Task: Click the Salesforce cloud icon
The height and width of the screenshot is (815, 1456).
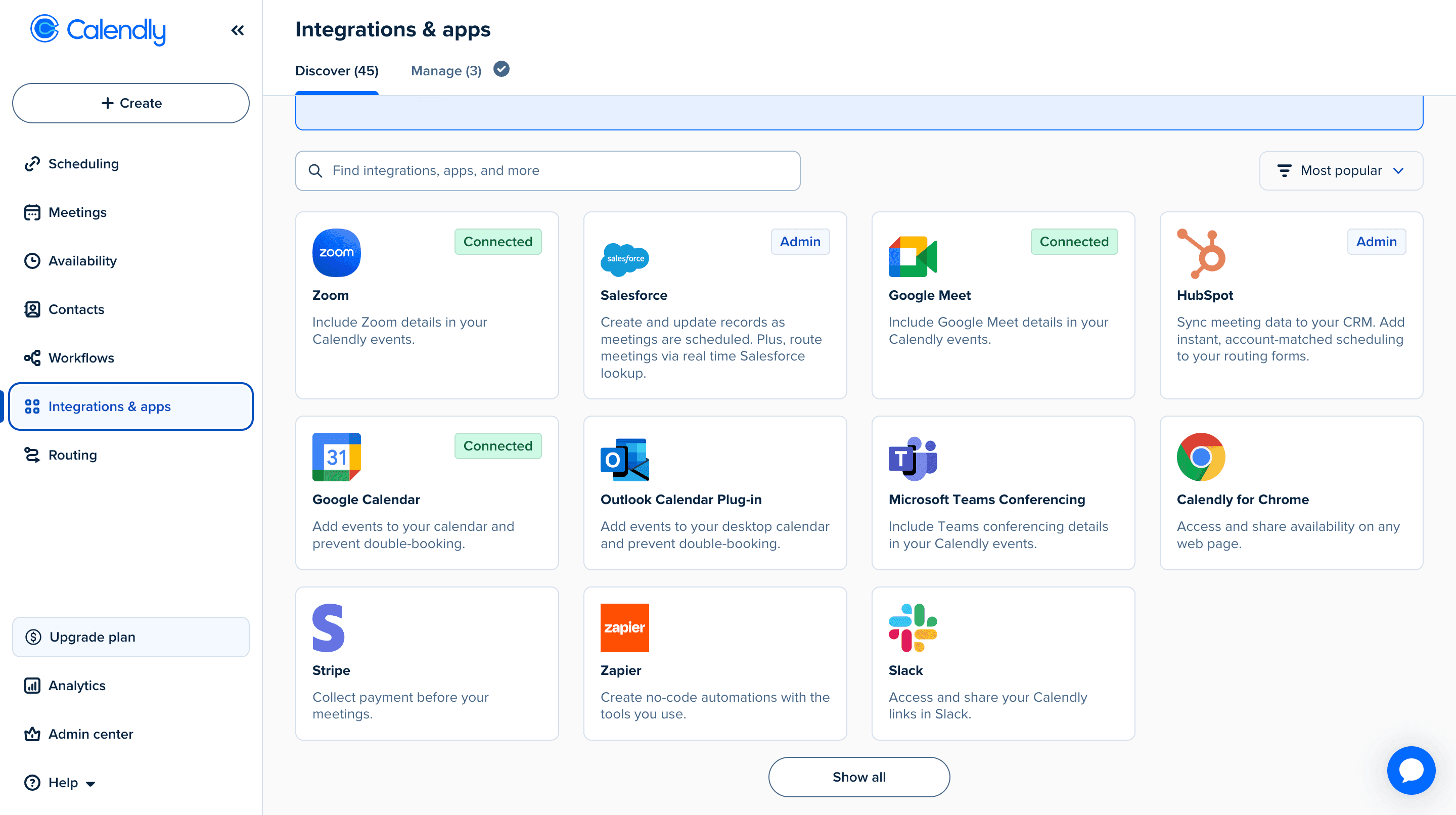Action: [624, 259]
